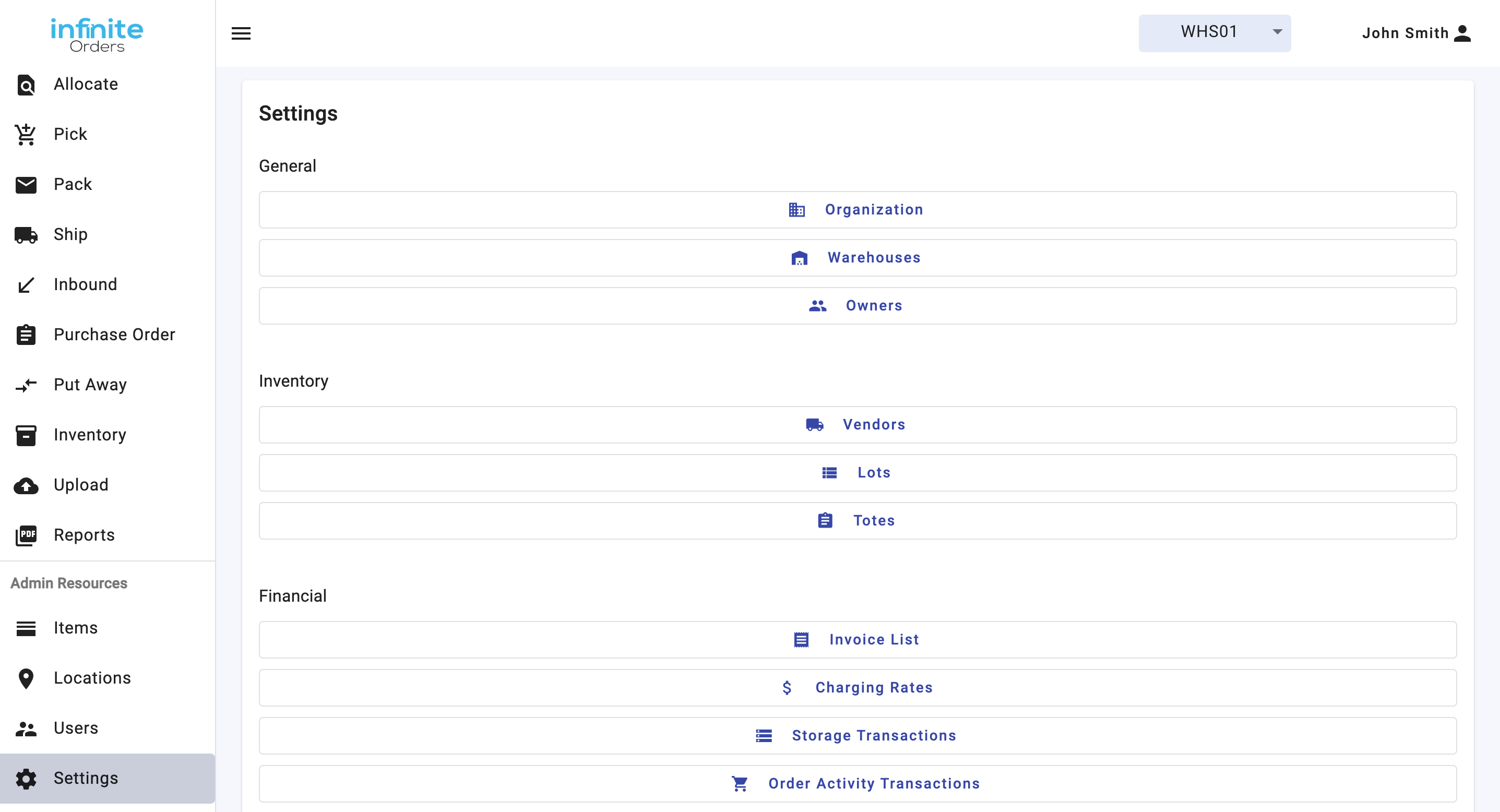1500x812 pixels.
Task: Open the Inventory section from sidebar
Action: pyautogui.click(x=90, y=435)
